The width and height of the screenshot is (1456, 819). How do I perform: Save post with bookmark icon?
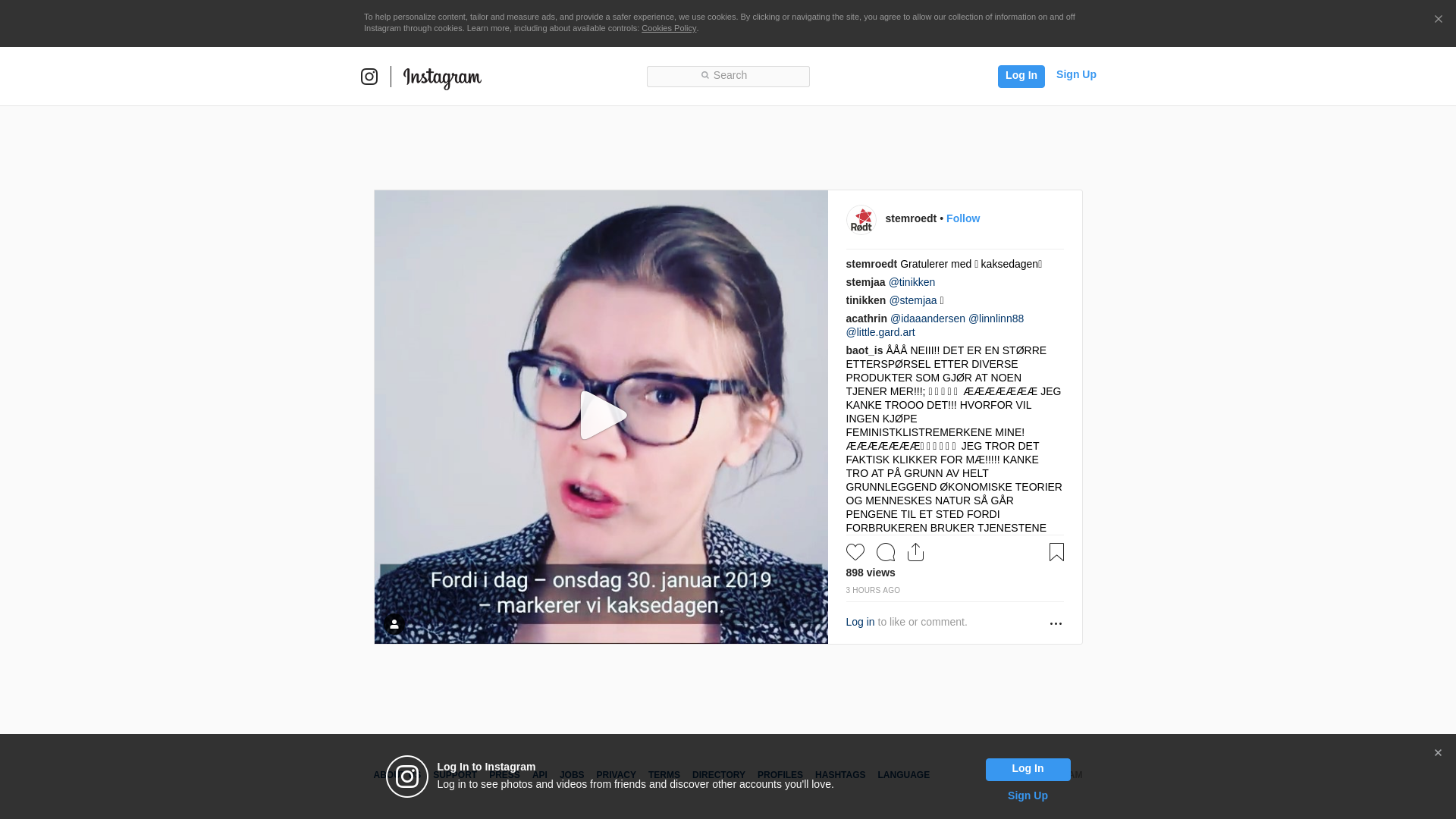tap(1056, 552)
